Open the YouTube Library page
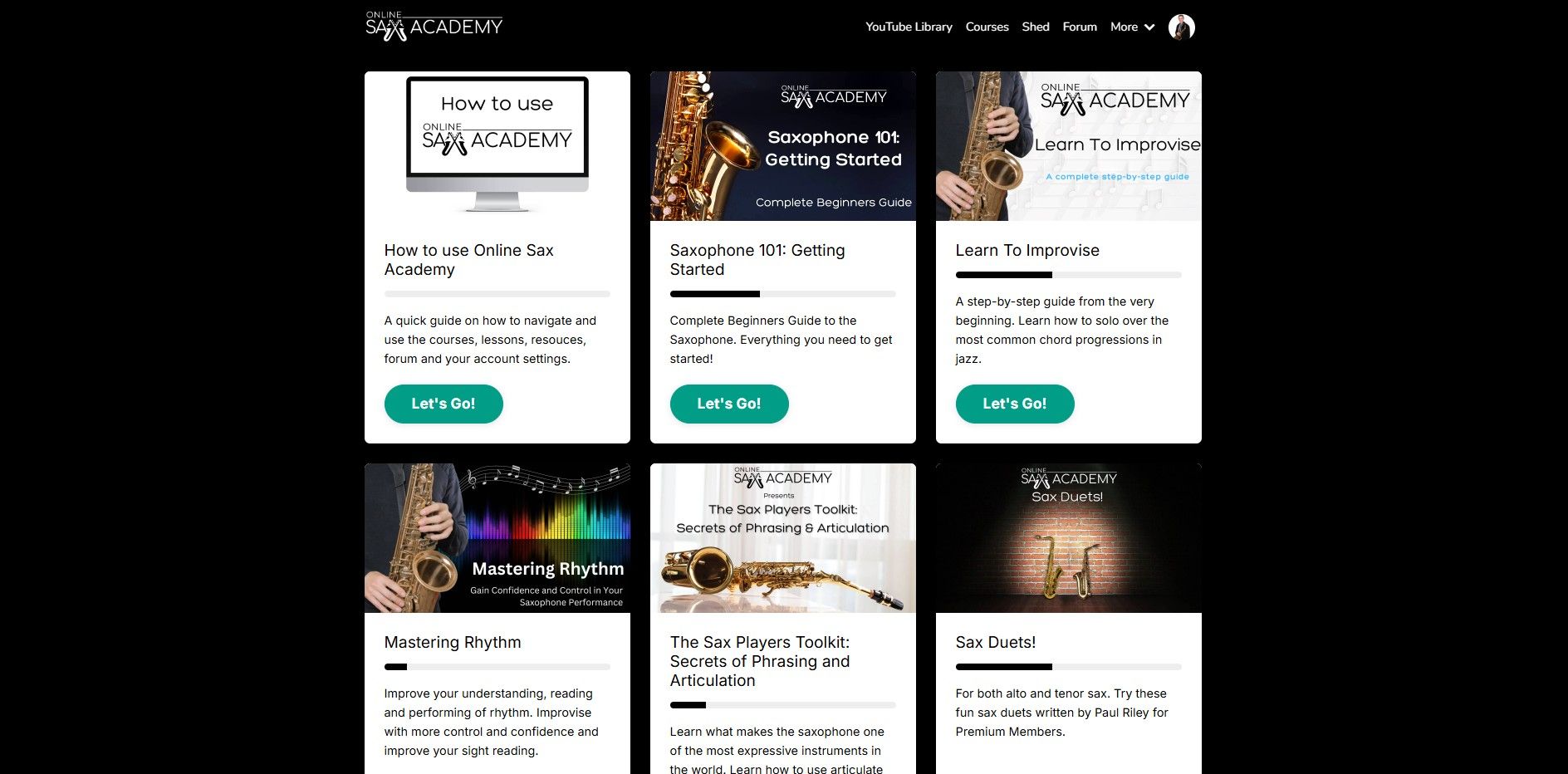The image size is (1568, 774). pos(909,27)
